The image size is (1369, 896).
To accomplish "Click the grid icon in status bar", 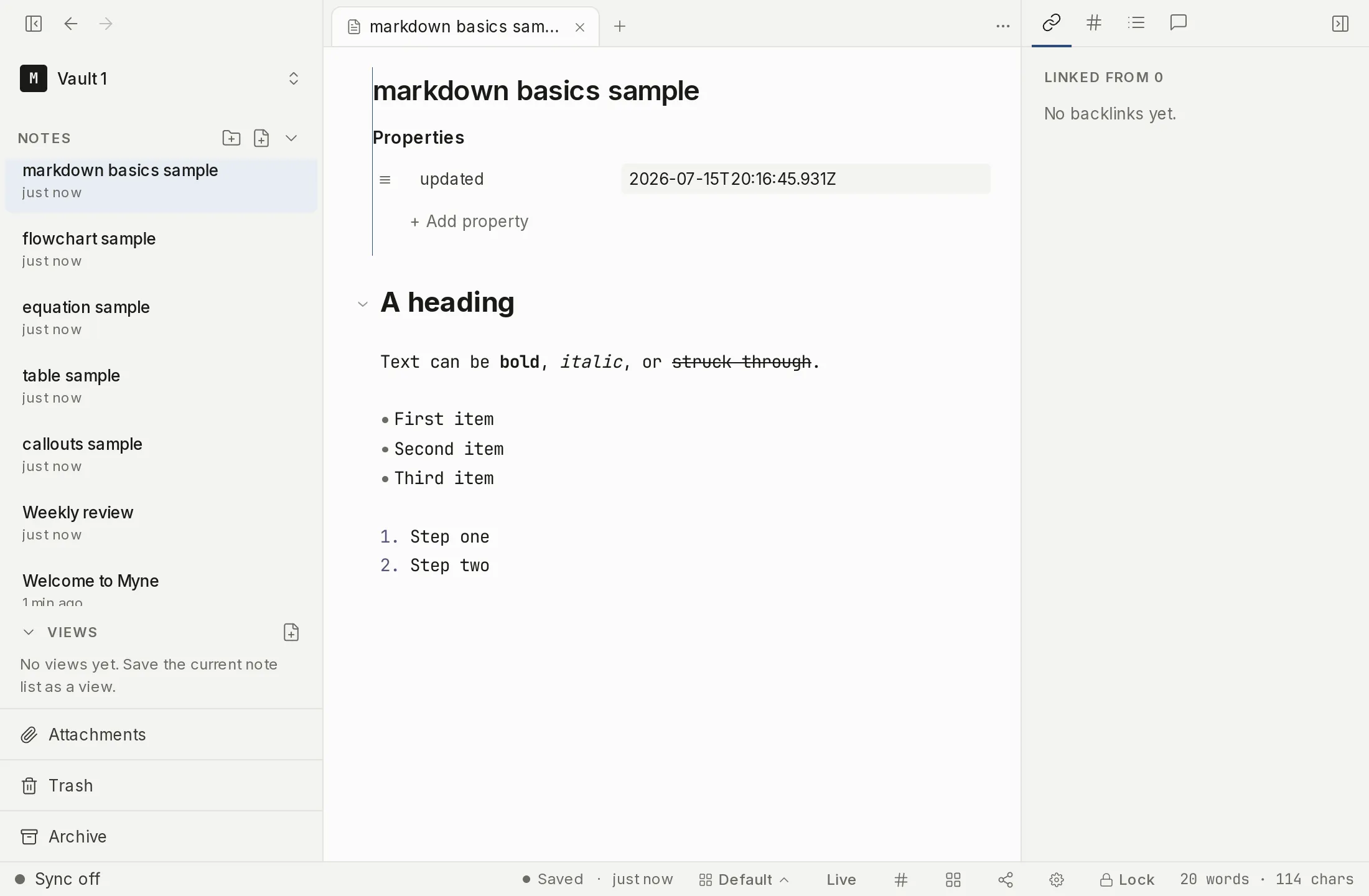I will 953,880.
